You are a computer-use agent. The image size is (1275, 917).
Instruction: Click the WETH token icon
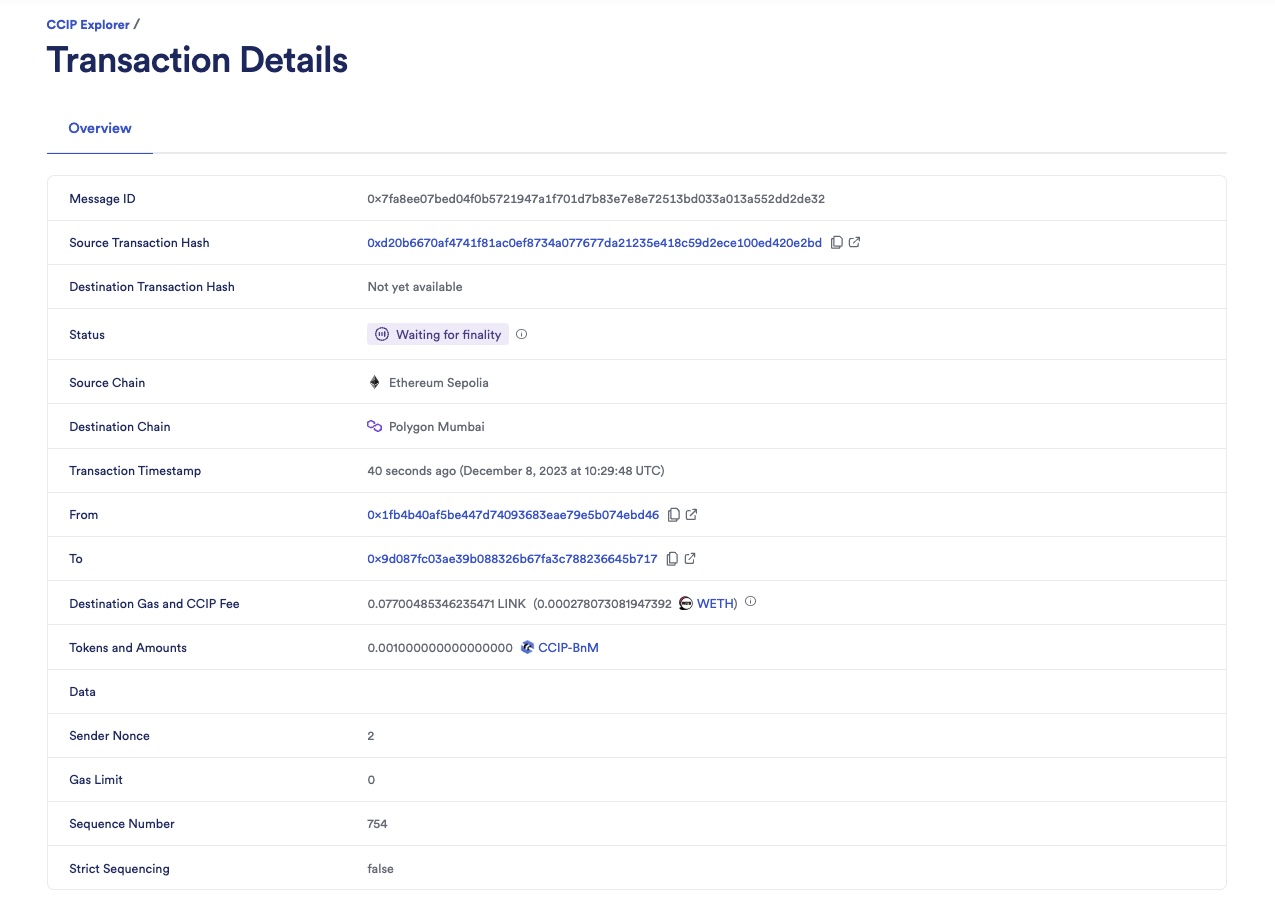pos(686,603)
